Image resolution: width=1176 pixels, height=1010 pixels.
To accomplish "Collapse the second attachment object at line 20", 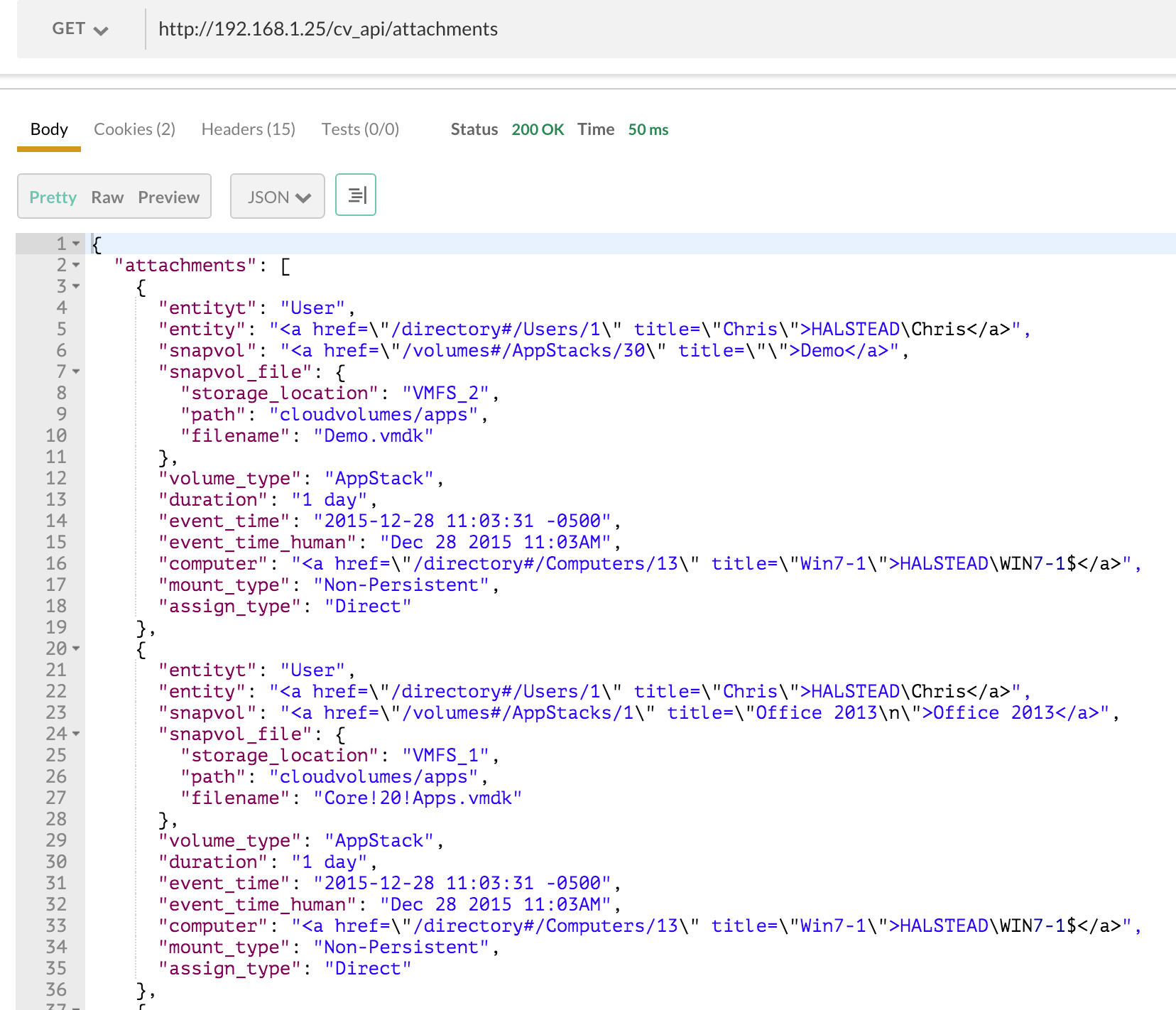I will (76, 648).
